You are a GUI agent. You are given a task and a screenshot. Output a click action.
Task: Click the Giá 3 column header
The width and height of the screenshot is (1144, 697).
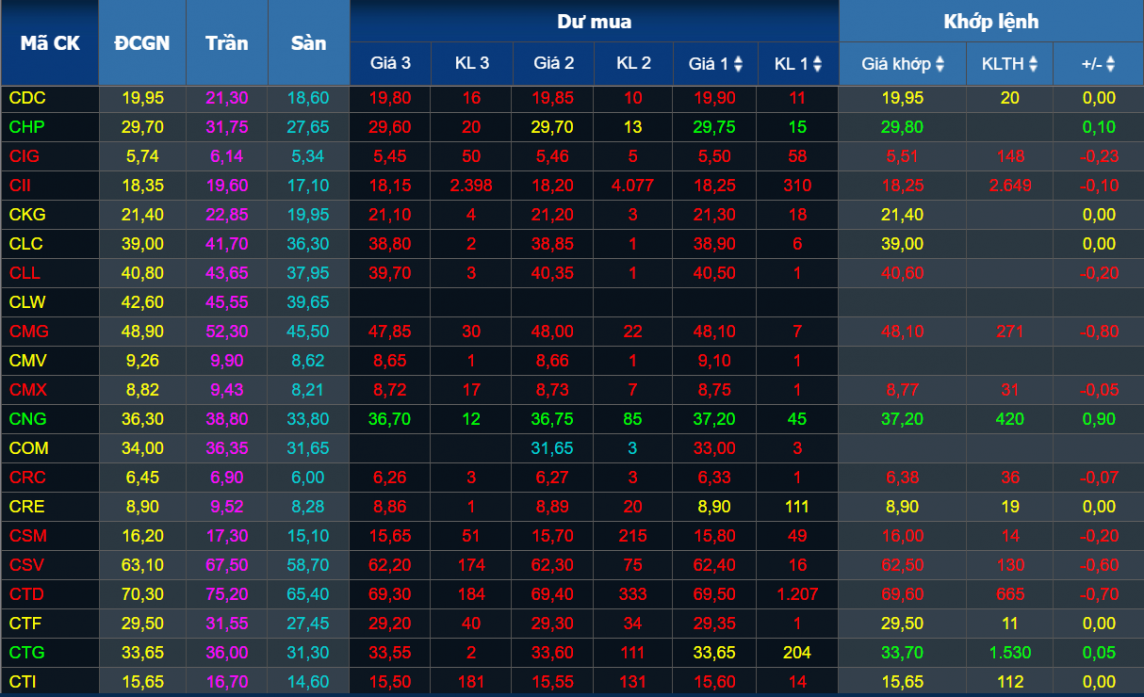coord(390,63)
